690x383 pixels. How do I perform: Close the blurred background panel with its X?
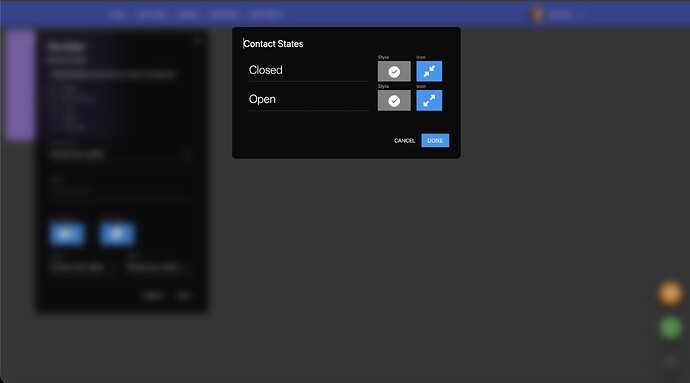pos(197,41)
